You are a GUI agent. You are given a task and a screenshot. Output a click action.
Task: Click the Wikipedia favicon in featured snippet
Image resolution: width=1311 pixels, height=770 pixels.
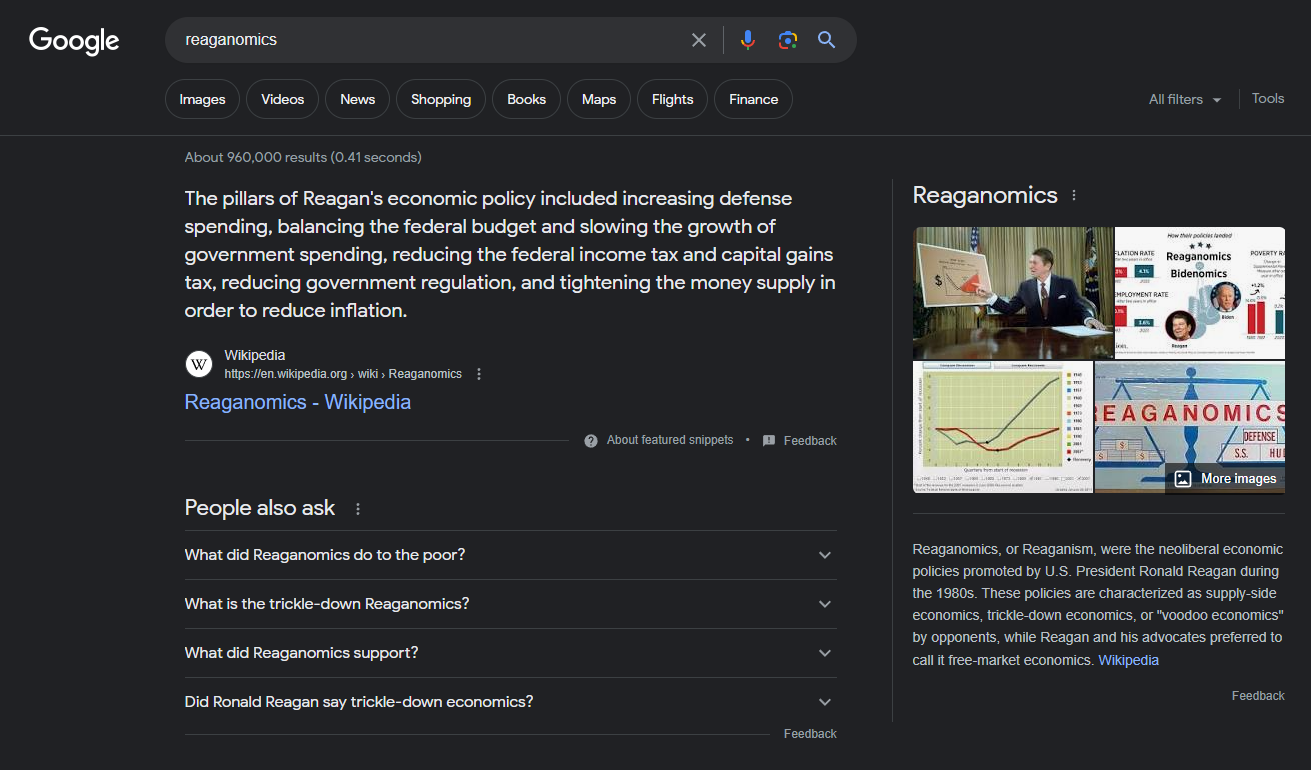point(199,364)
